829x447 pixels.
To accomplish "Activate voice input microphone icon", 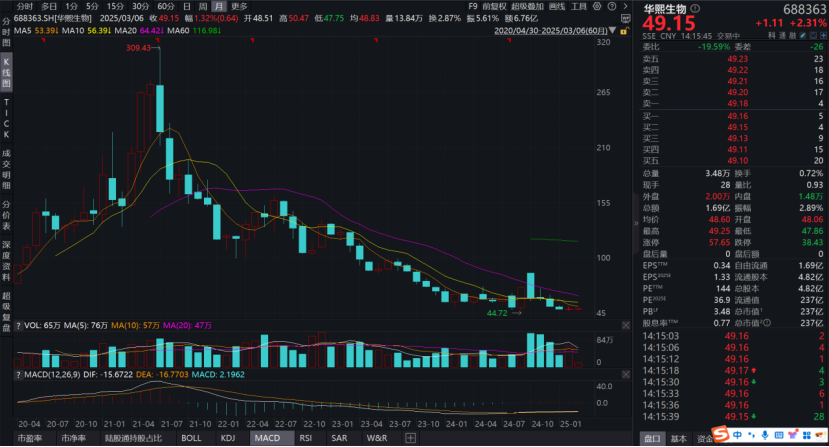I will [x=765, y=435].
